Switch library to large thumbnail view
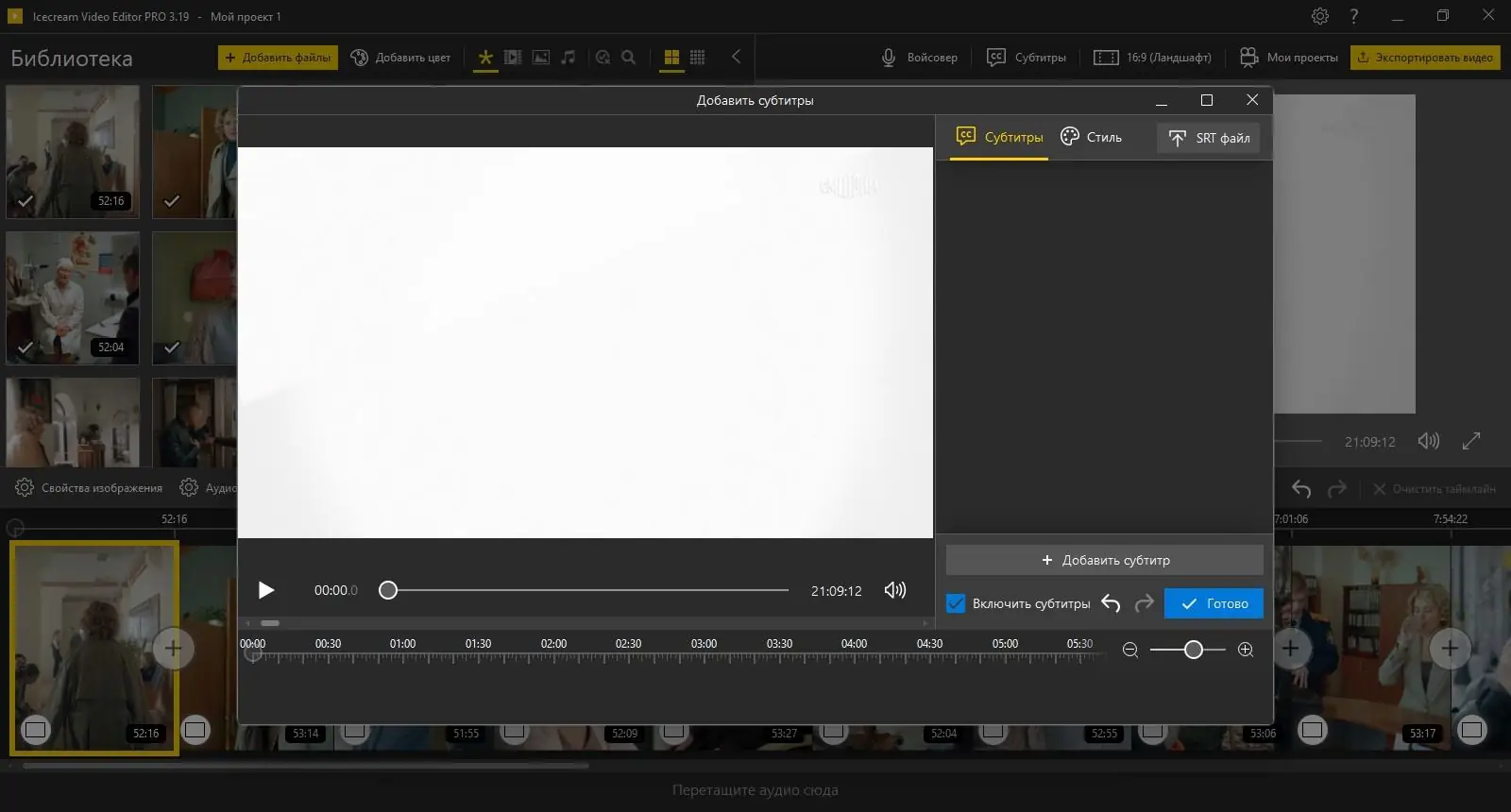The image size is (1511, 812). (671, 58)
